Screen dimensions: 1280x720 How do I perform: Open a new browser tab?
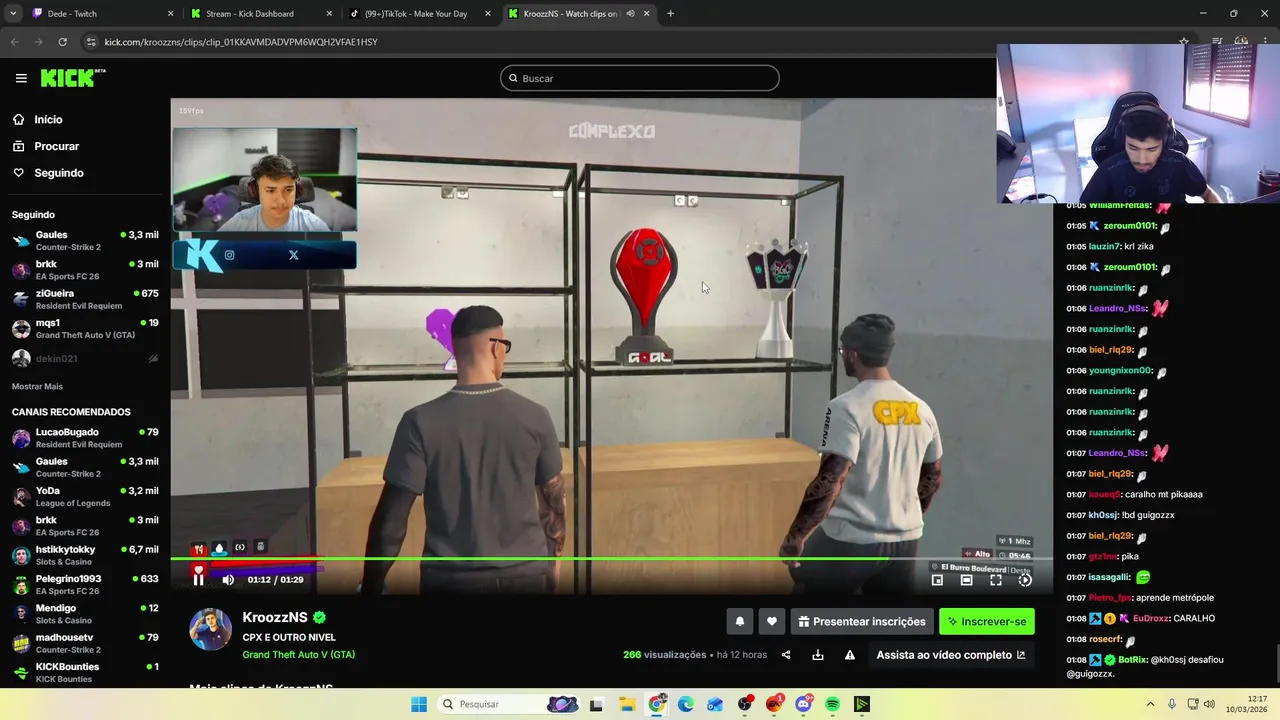[670, 14]
